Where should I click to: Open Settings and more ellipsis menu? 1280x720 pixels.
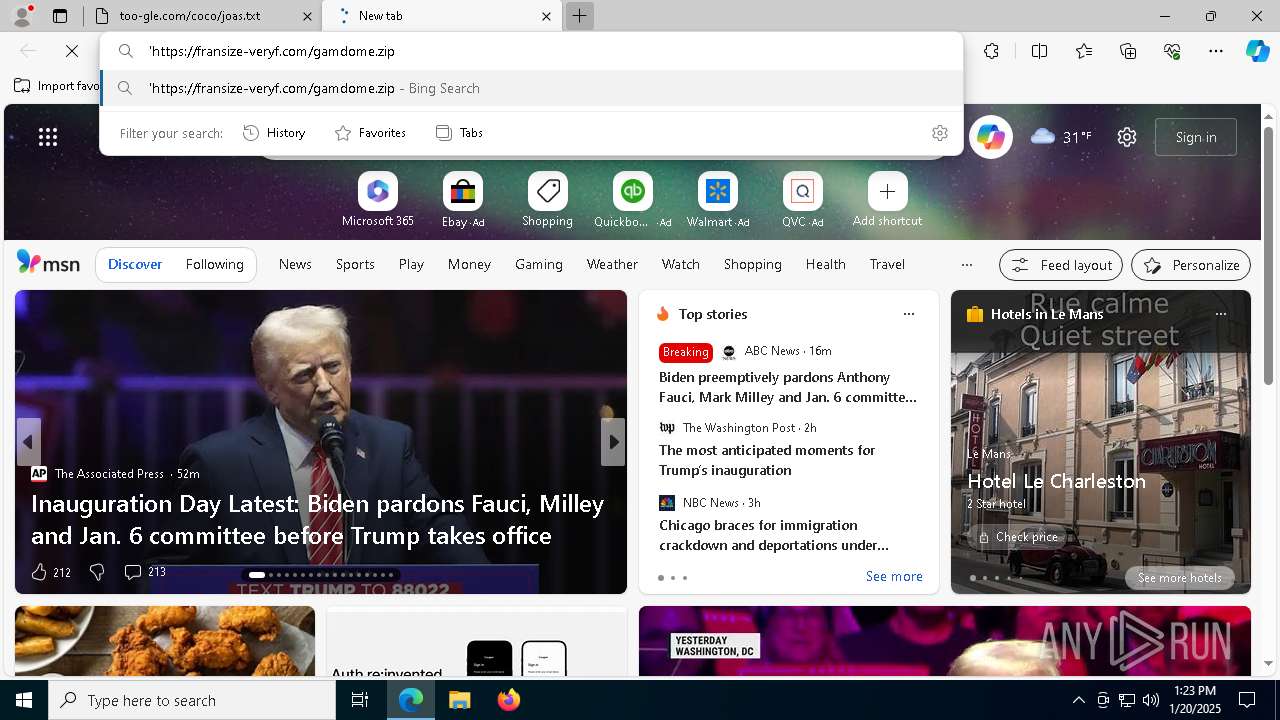(1216, 51)
